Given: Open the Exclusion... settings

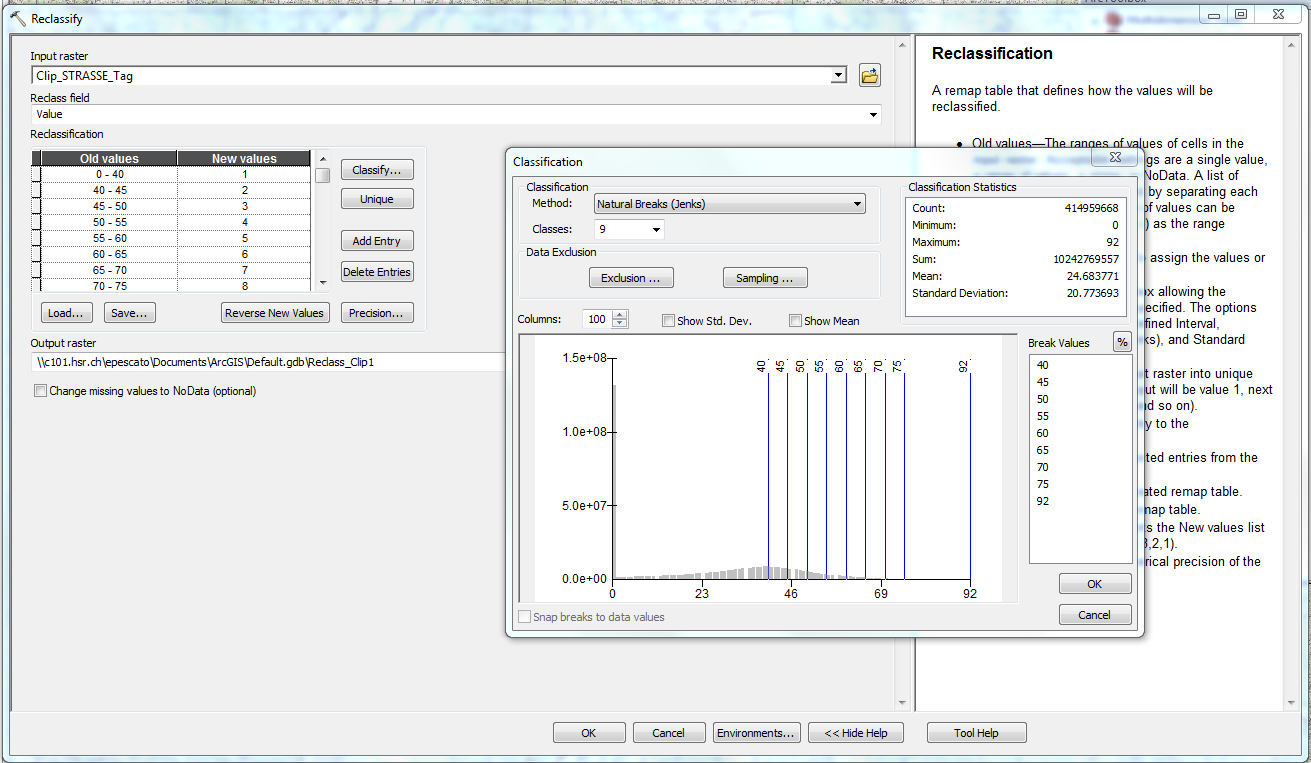Looking at the screenshot, I should click(630, 278).
